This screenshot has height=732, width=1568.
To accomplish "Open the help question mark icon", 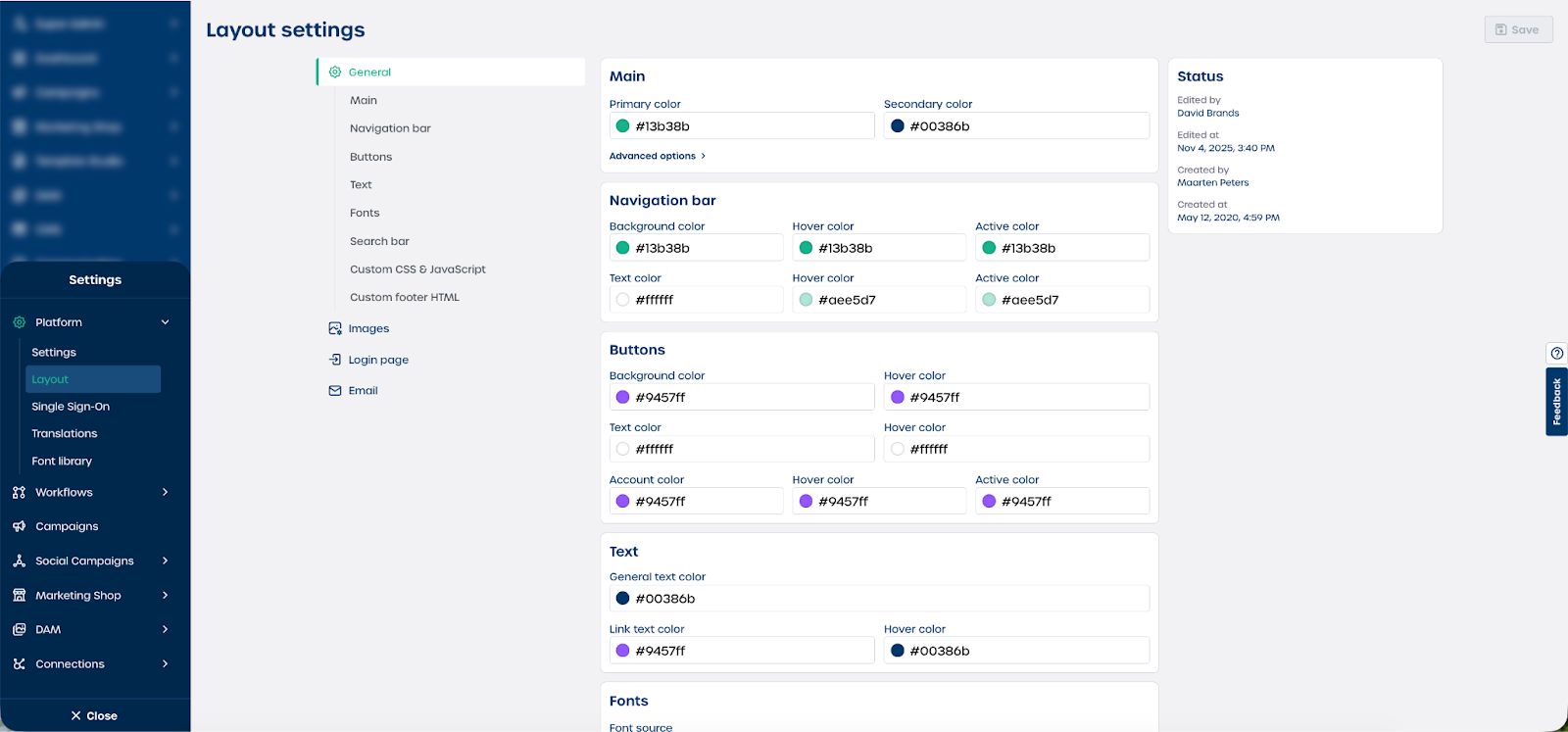I will click(x=1556, y=354).
